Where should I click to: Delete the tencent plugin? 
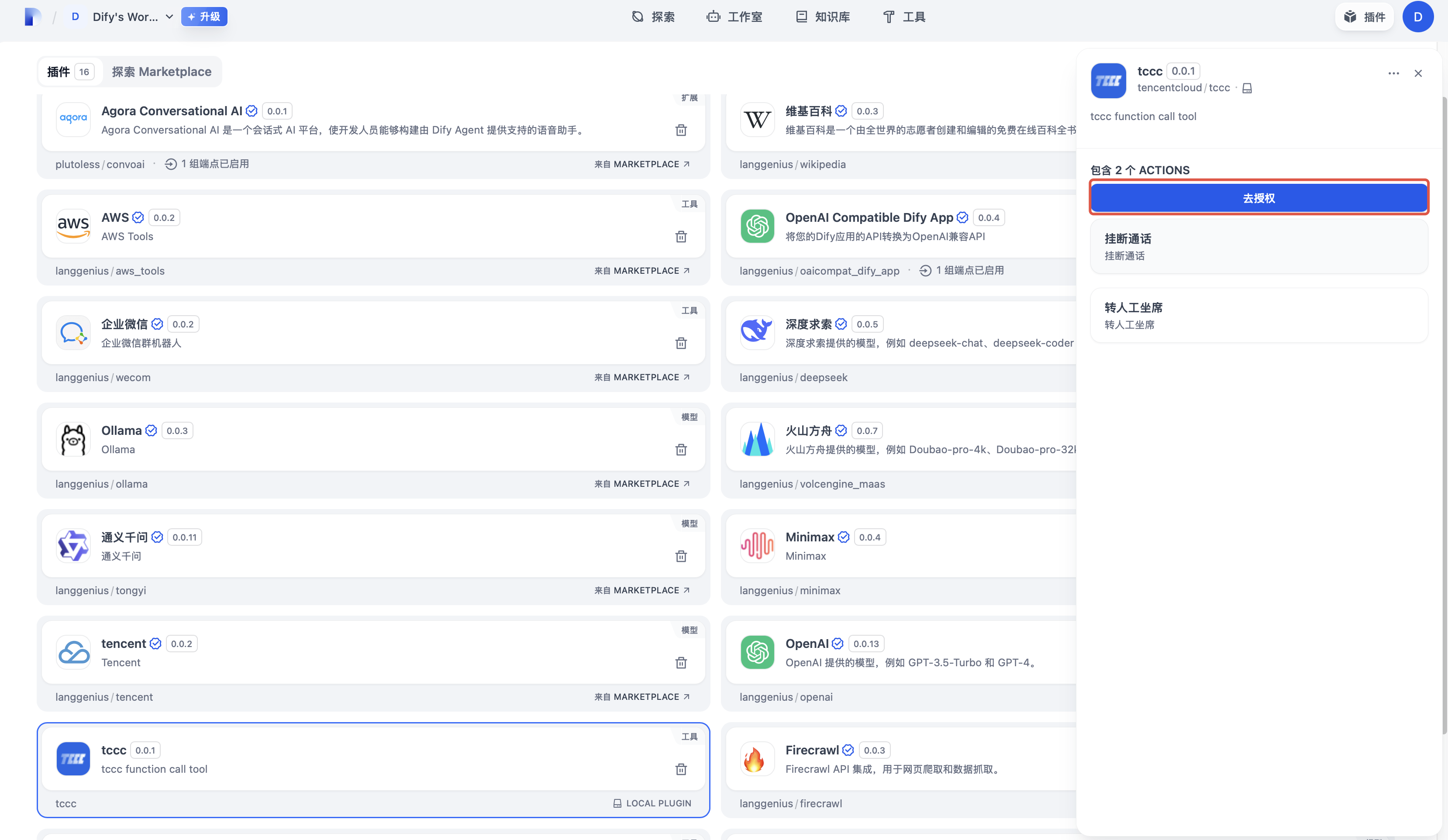tap(681, 662)
